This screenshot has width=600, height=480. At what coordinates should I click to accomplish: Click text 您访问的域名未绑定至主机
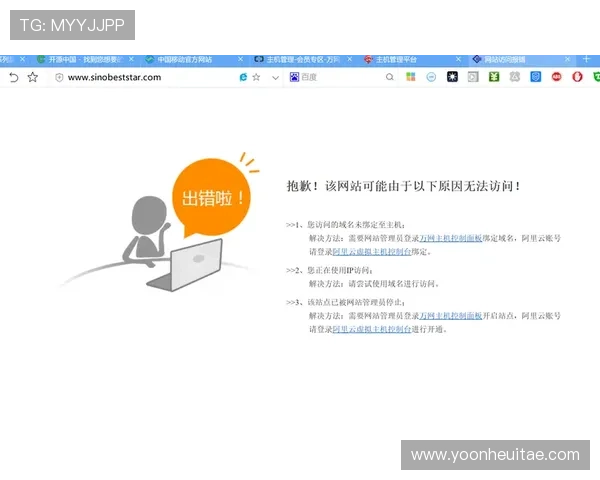[354, 225]
